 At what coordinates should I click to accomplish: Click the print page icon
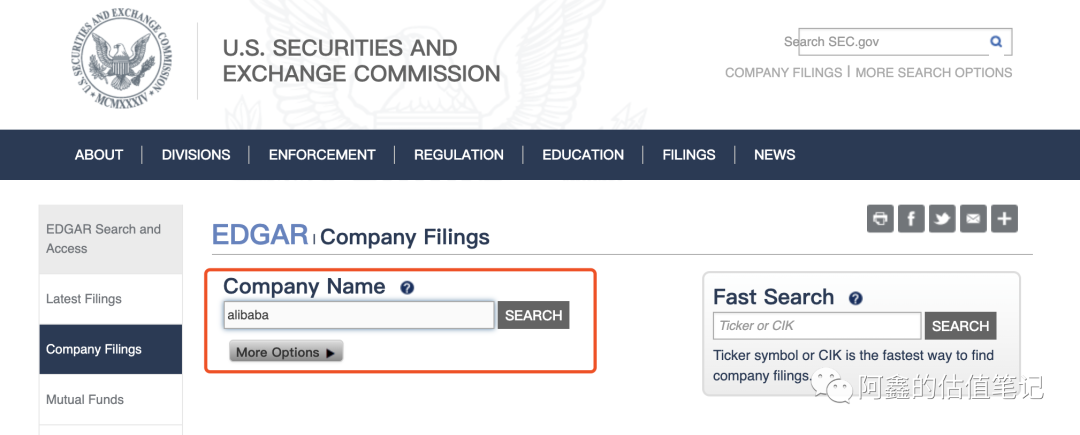(880, 219)
